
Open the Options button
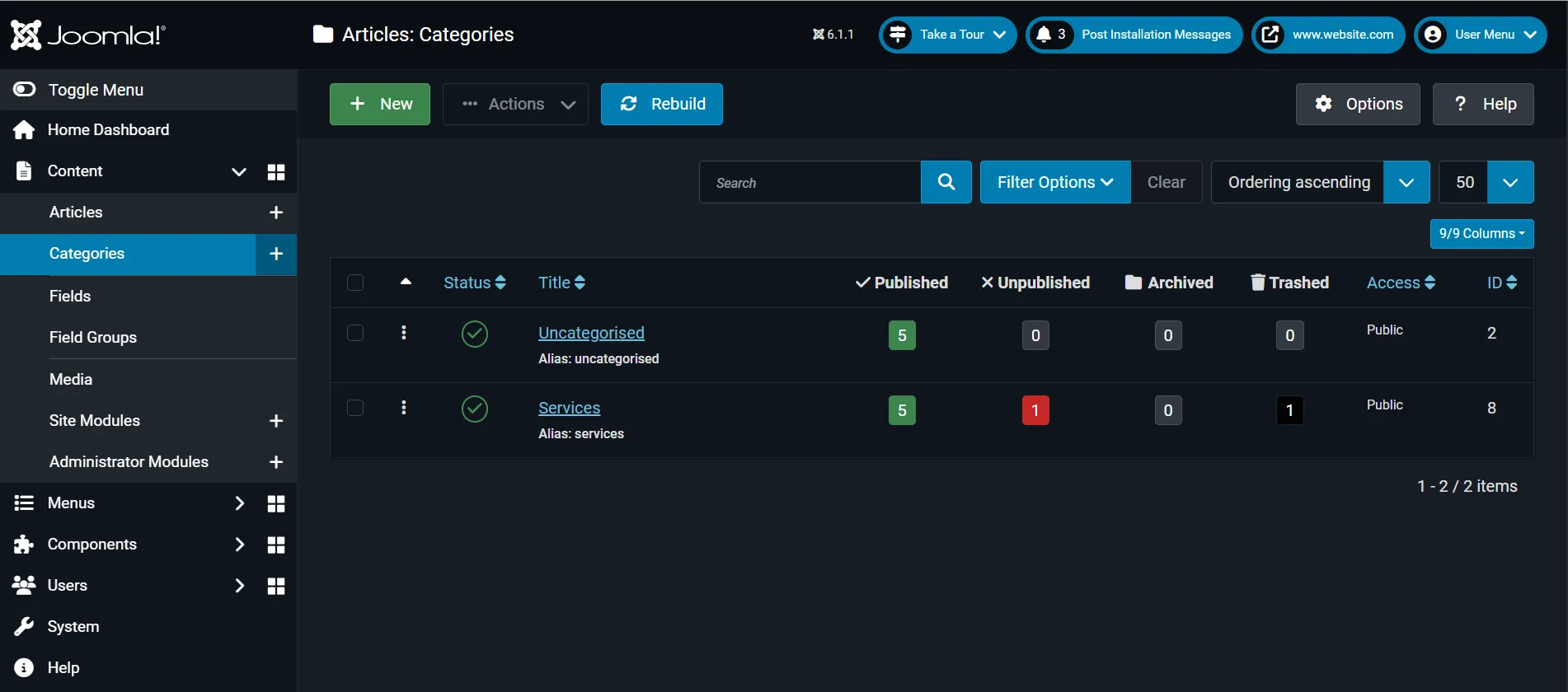click(1358, 104)
